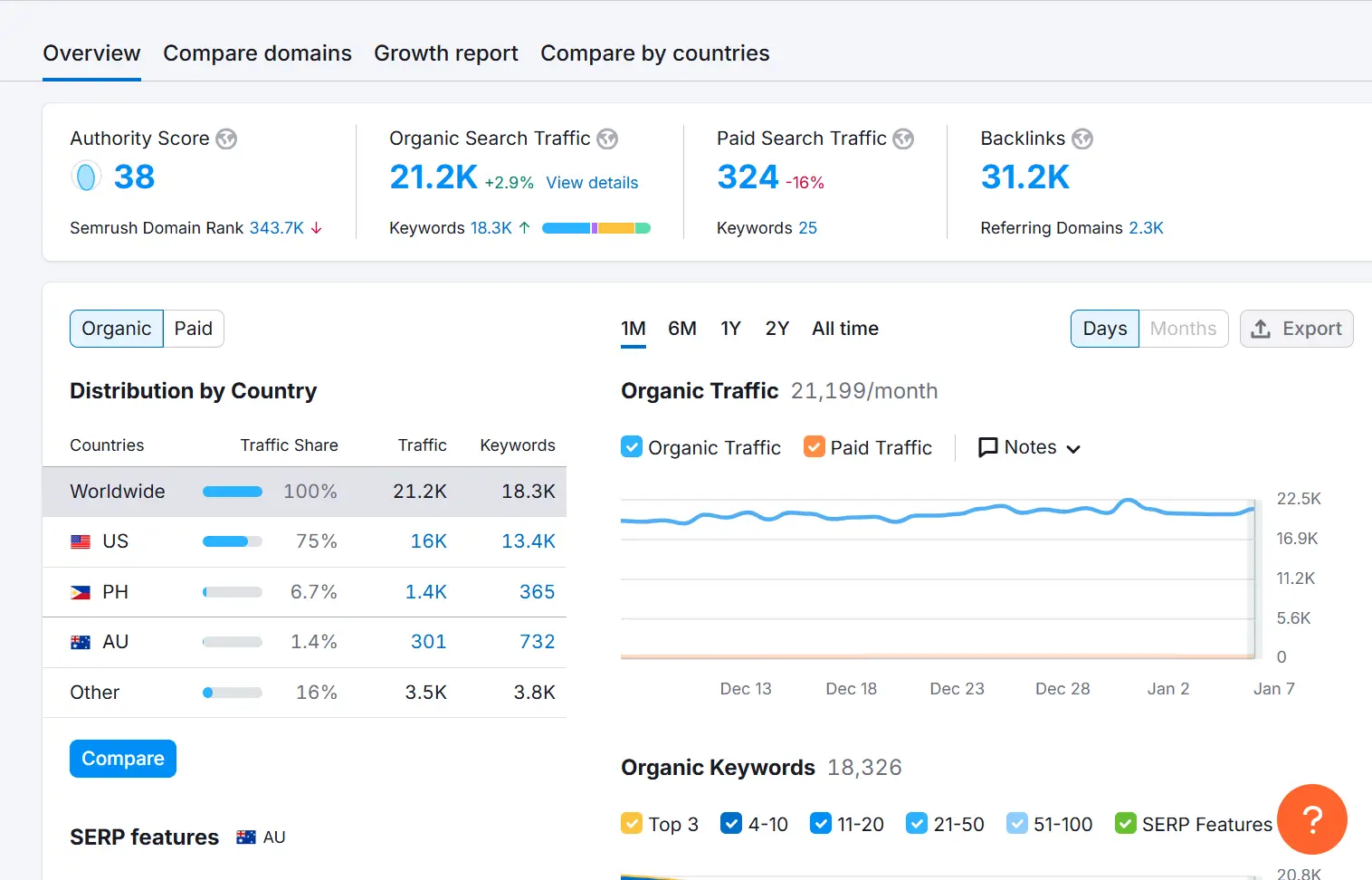
Task: Click the AU flag next to SERP features
Action: [246, 837]
